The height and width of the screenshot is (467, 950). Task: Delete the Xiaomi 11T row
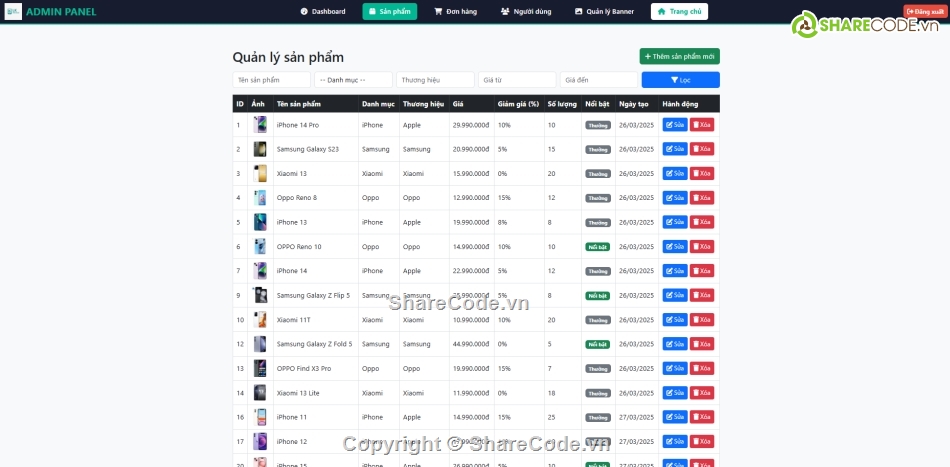702,320
